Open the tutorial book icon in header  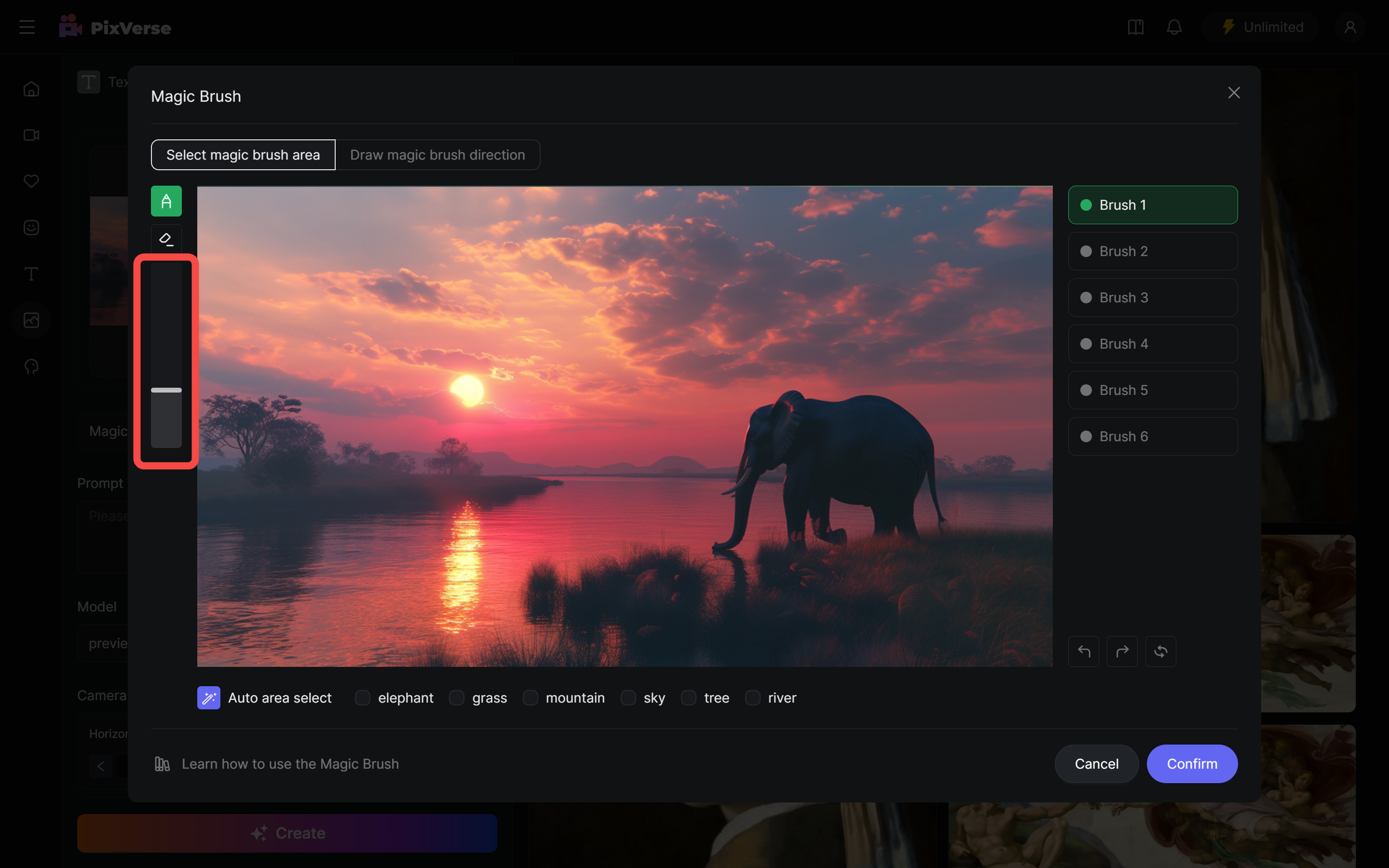pos(1135,27)
